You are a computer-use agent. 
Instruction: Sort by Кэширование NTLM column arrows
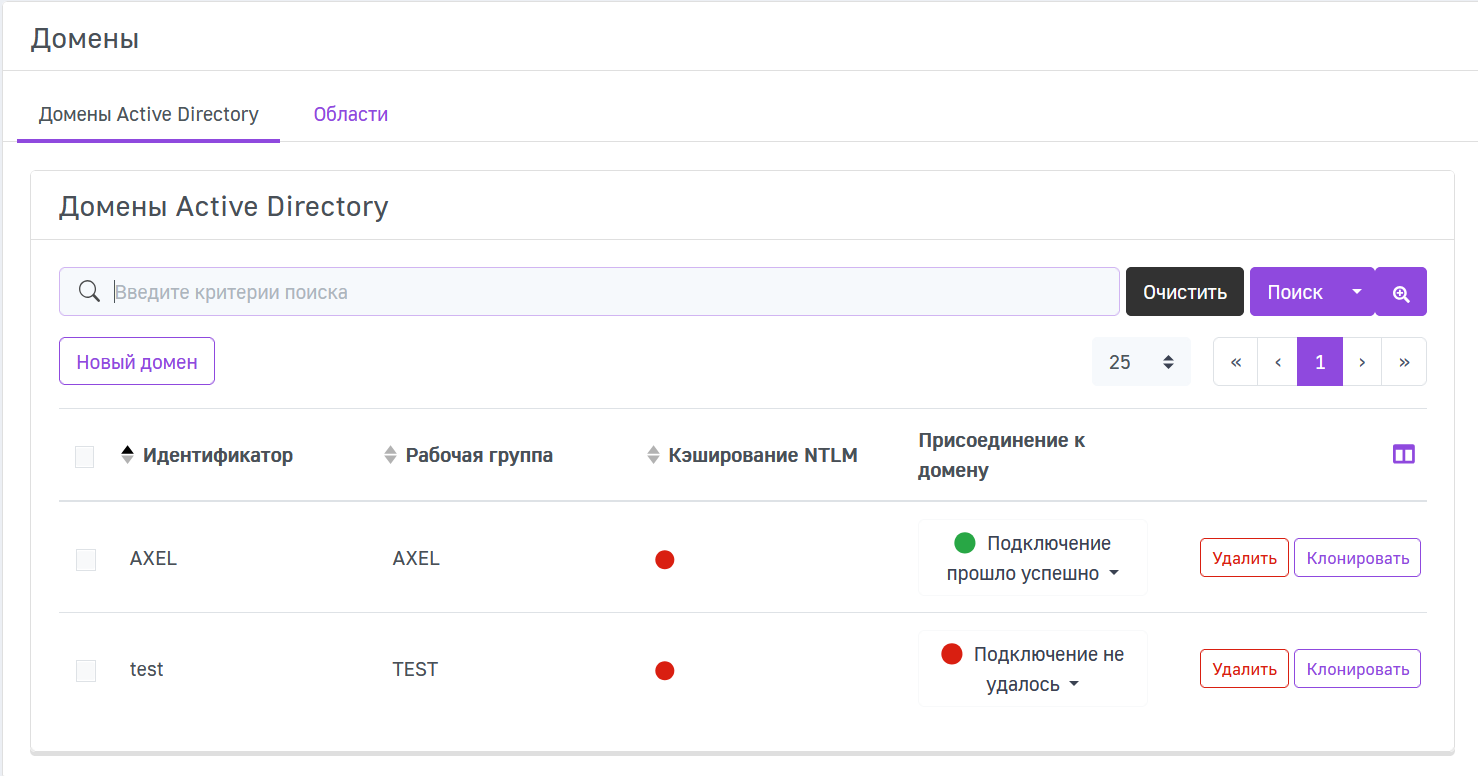pos(653,456)
